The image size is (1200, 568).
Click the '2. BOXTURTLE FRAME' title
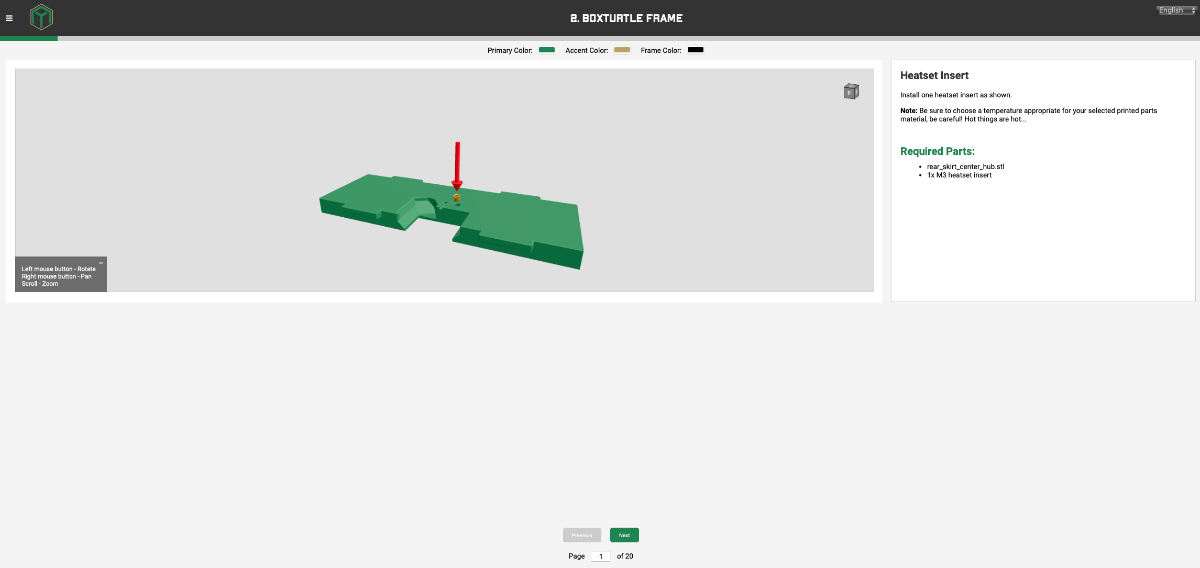pos(626,18)
